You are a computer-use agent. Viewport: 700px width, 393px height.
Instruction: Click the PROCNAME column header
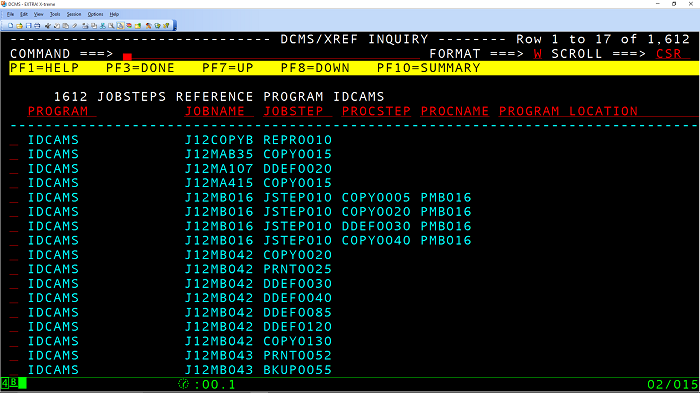click(455, 111)
